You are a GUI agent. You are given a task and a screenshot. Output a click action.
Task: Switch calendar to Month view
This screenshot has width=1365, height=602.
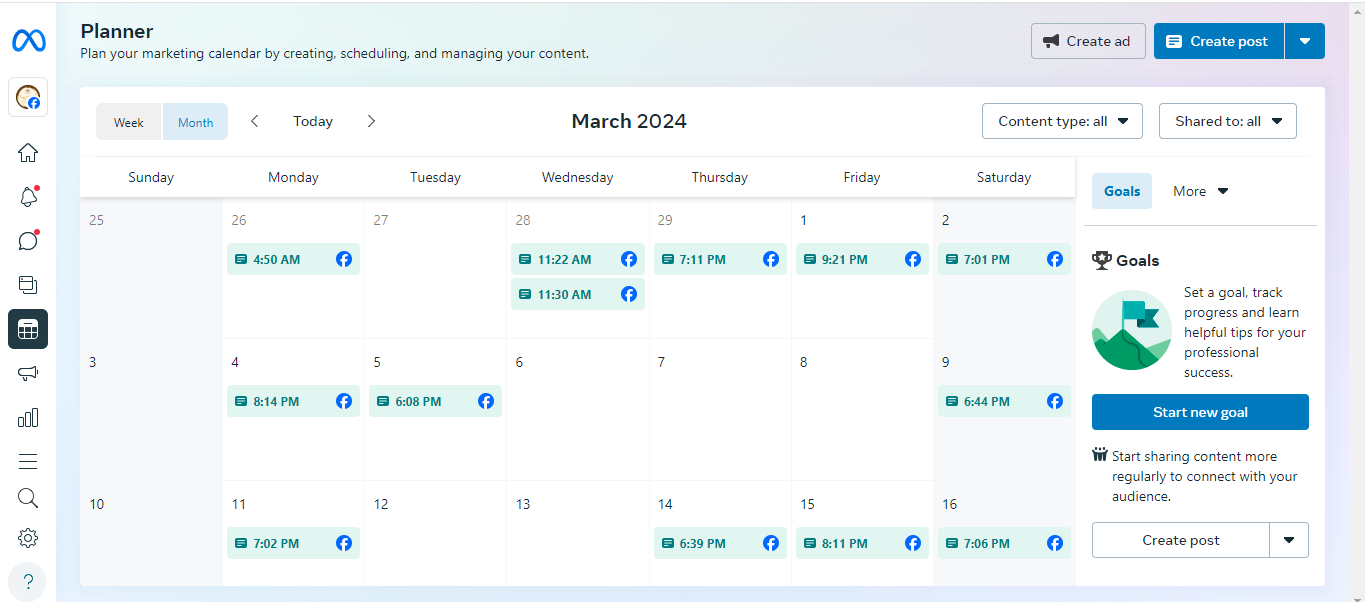(x=195, y=122)
